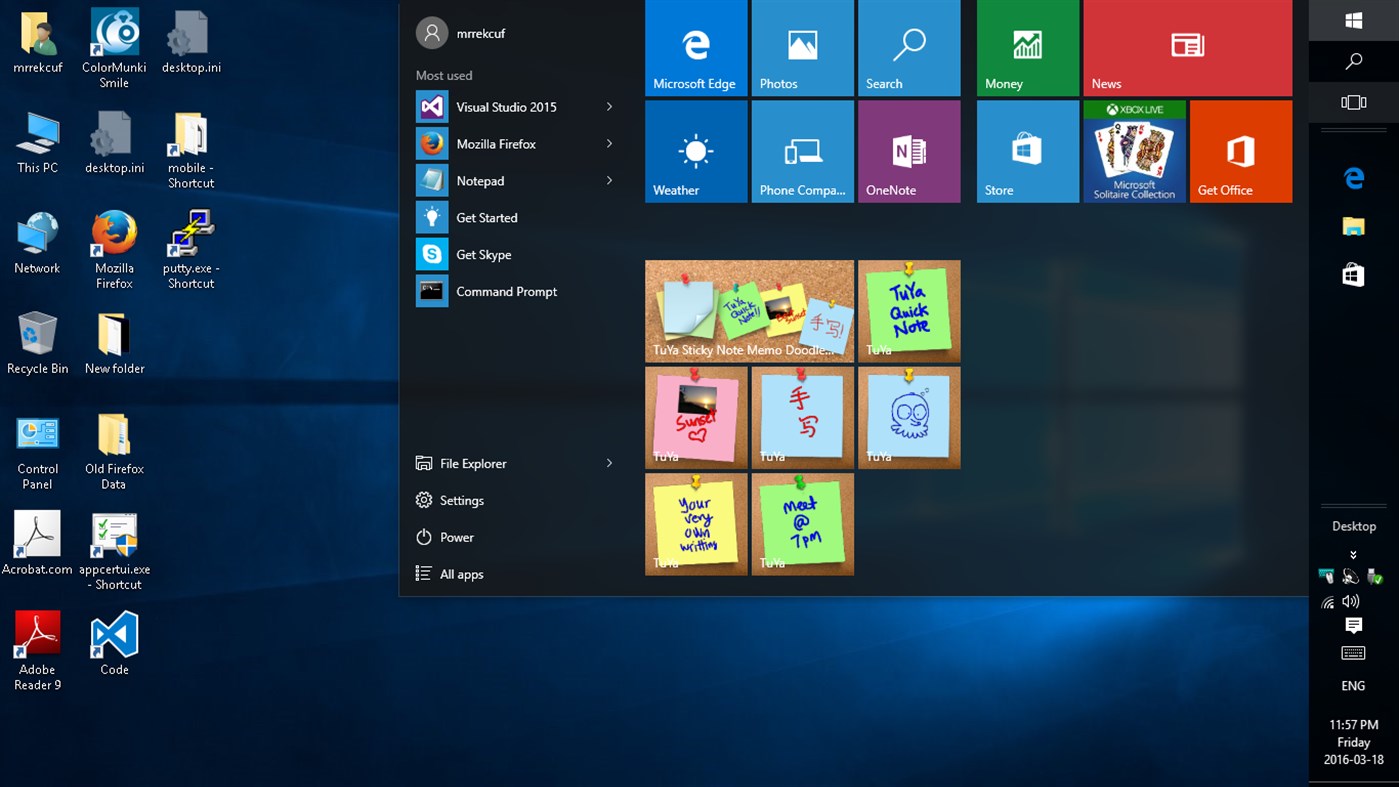Screen dimensions: 1399x787
Task: Click the ENG input language indicator
Action: click(1354, 686)
